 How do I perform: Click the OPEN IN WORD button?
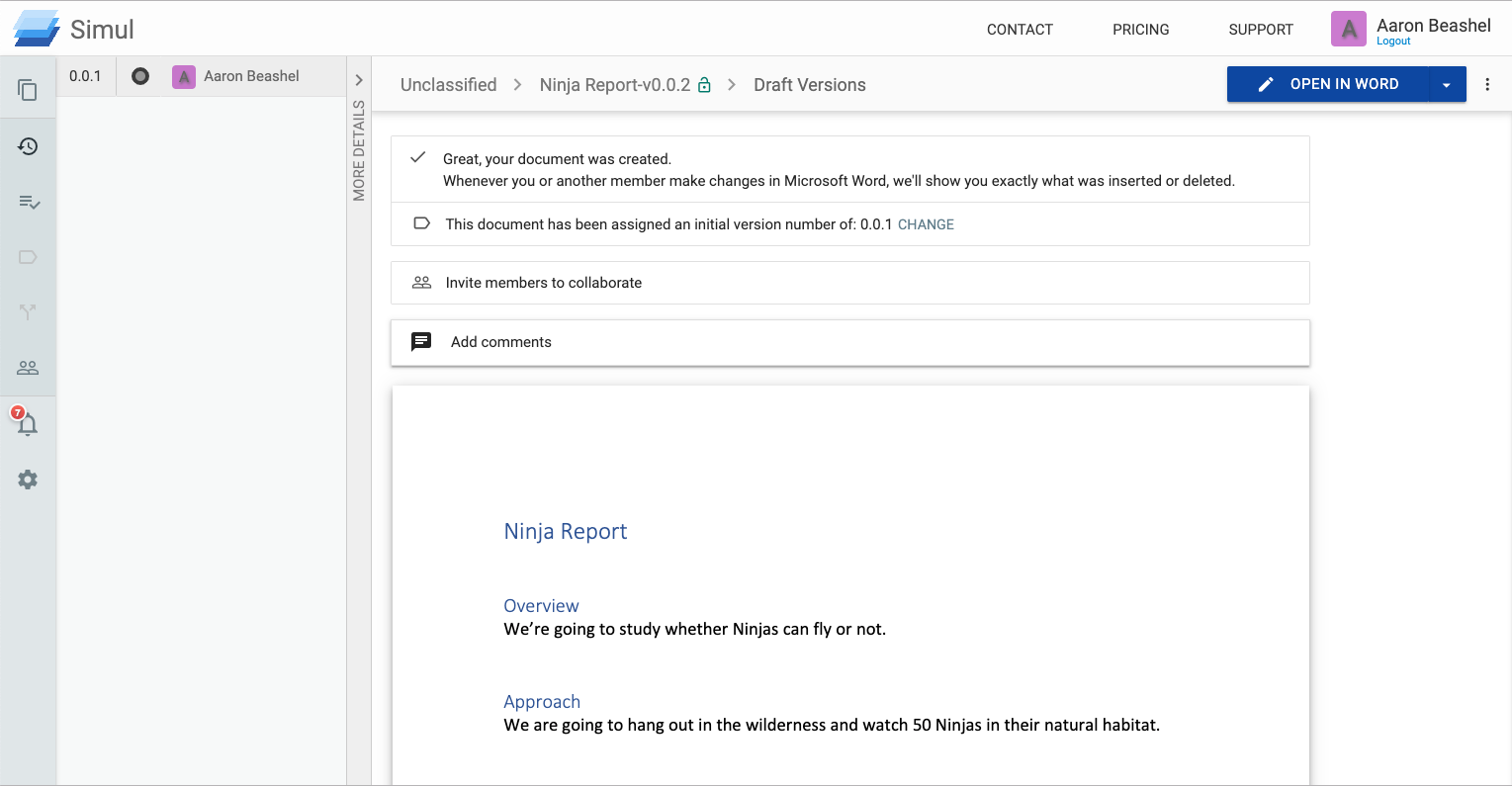[x=1328, y=84]
